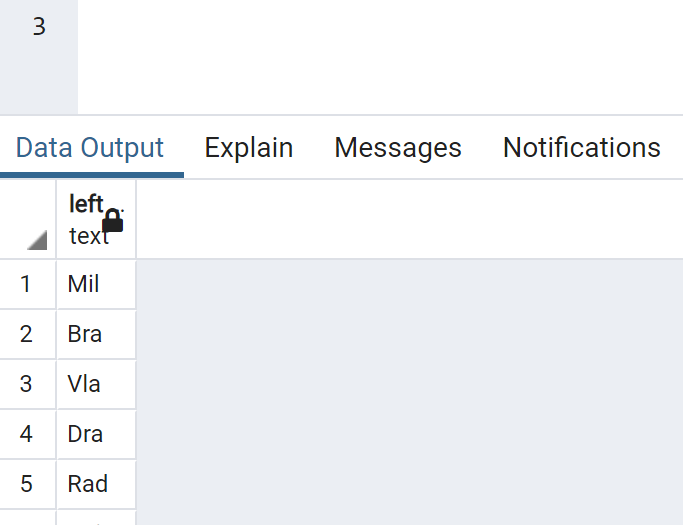The height and width of the screenshot is (525, 683).
Task: Select row number 2 header
Action: point(28,334)
